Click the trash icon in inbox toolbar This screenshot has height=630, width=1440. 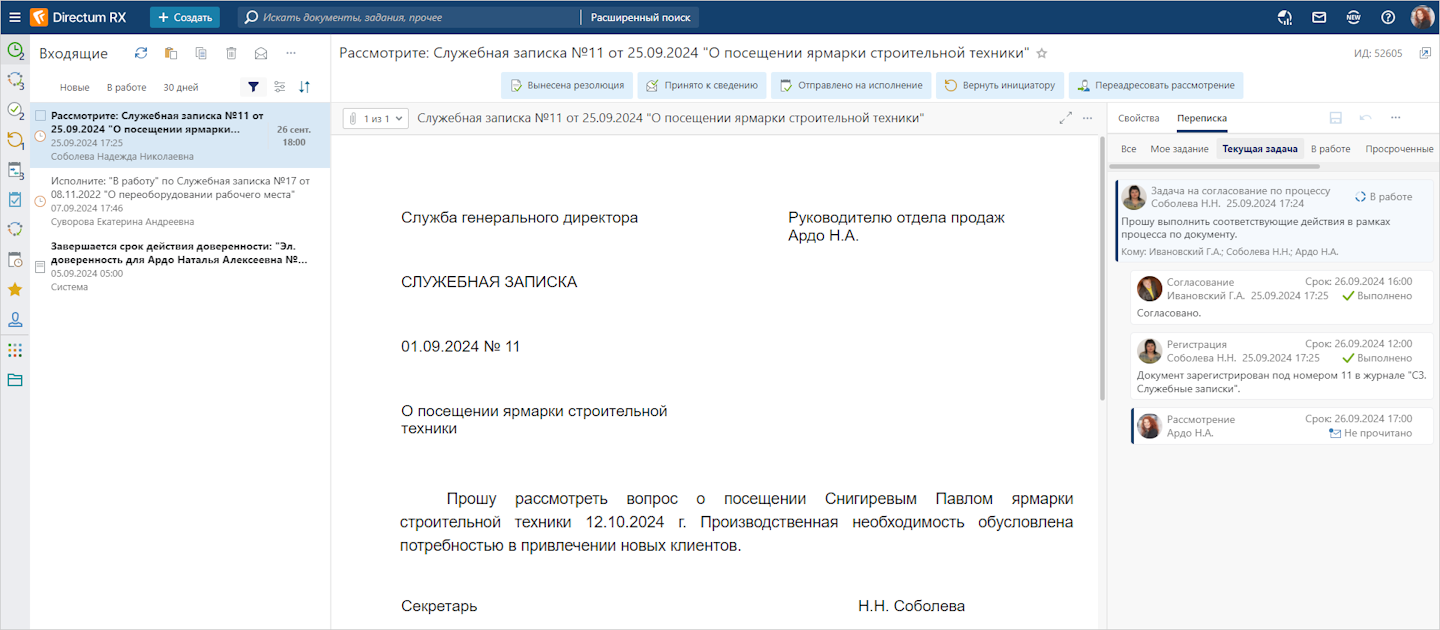coord(231,54)
